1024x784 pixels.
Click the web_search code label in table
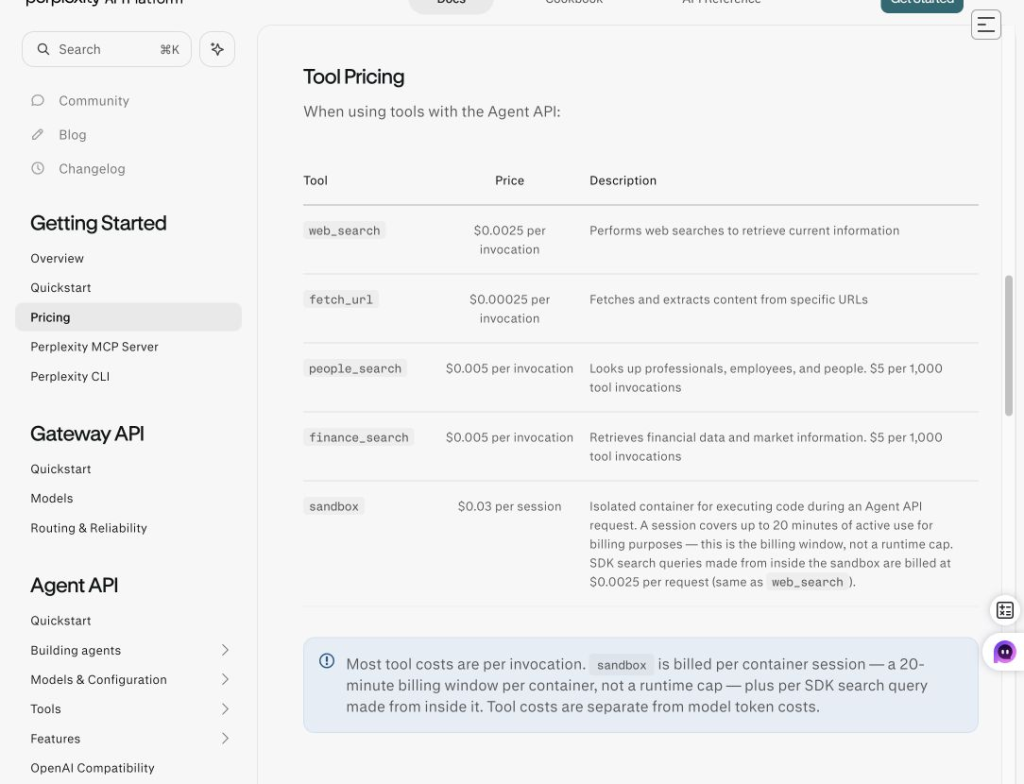point(344,230)
